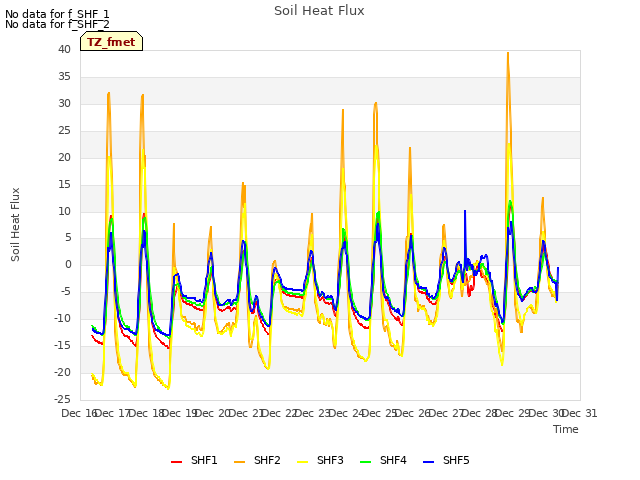Click the x-axis tick label Dec 31

[x=580, y=413]
